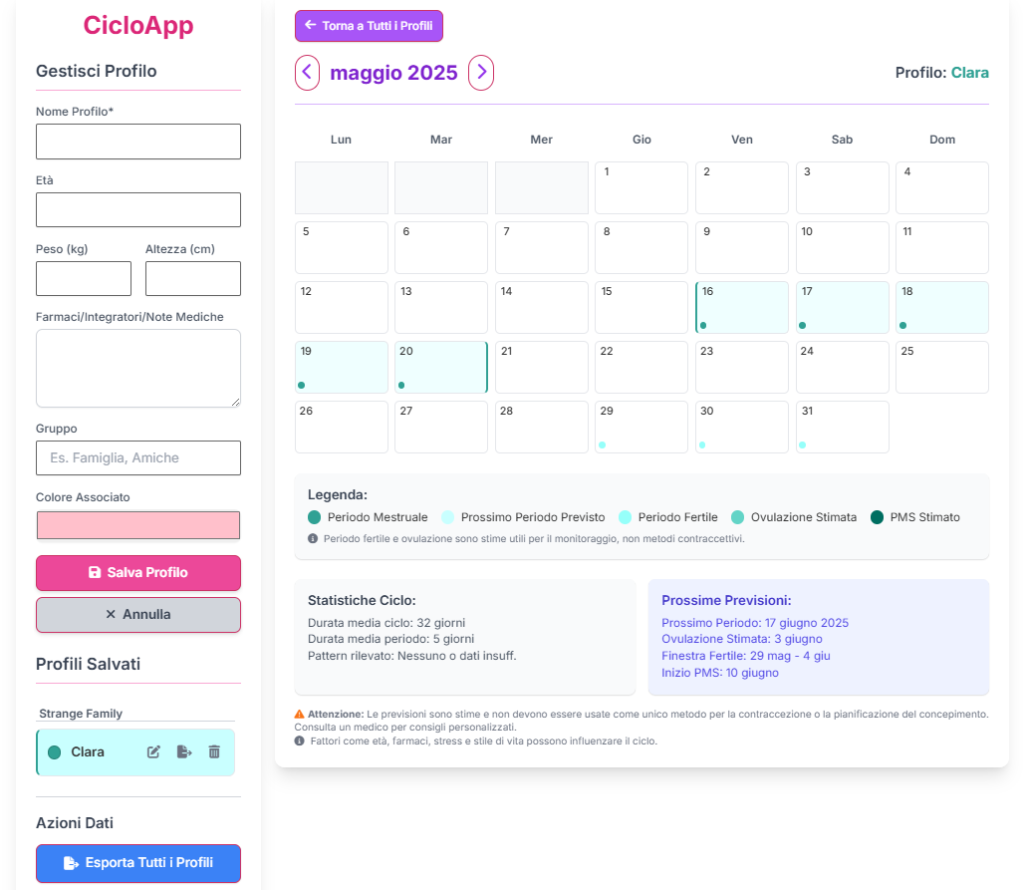Click the Gruppo field with Famiglia placeholder
The image size is (1024, 890).
(x=138, y=458)
